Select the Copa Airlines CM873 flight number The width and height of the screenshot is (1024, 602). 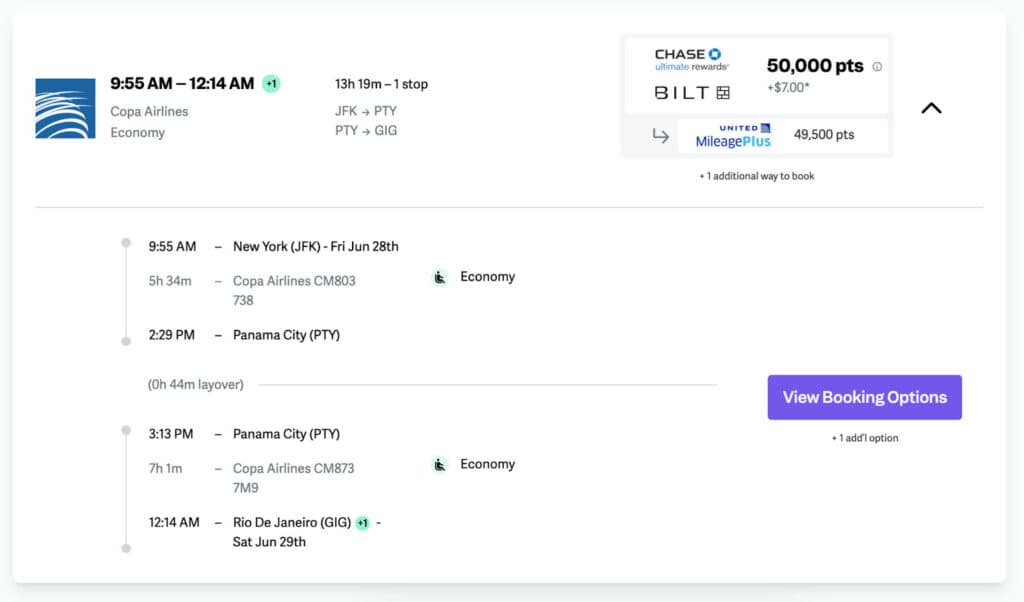(x=294, y=468)
